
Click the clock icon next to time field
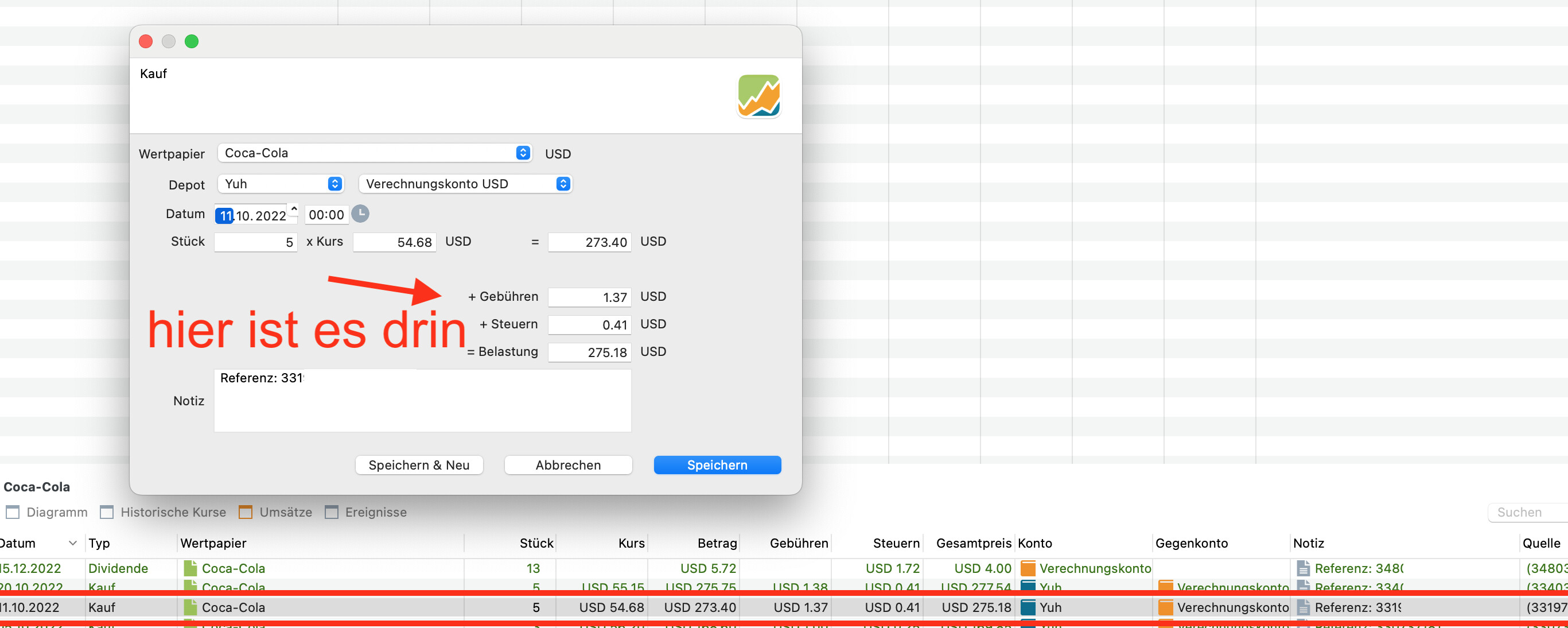tap(360, 214)
